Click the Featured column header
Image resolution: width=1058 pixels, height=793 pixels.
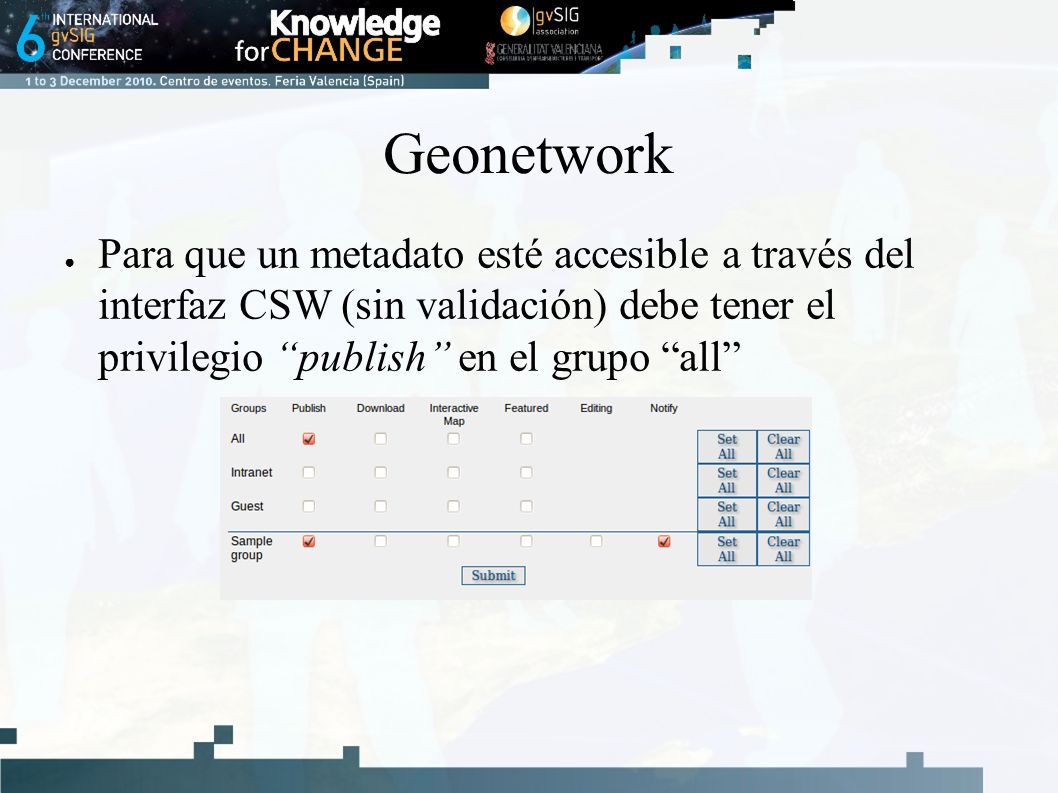click(526, 408)
